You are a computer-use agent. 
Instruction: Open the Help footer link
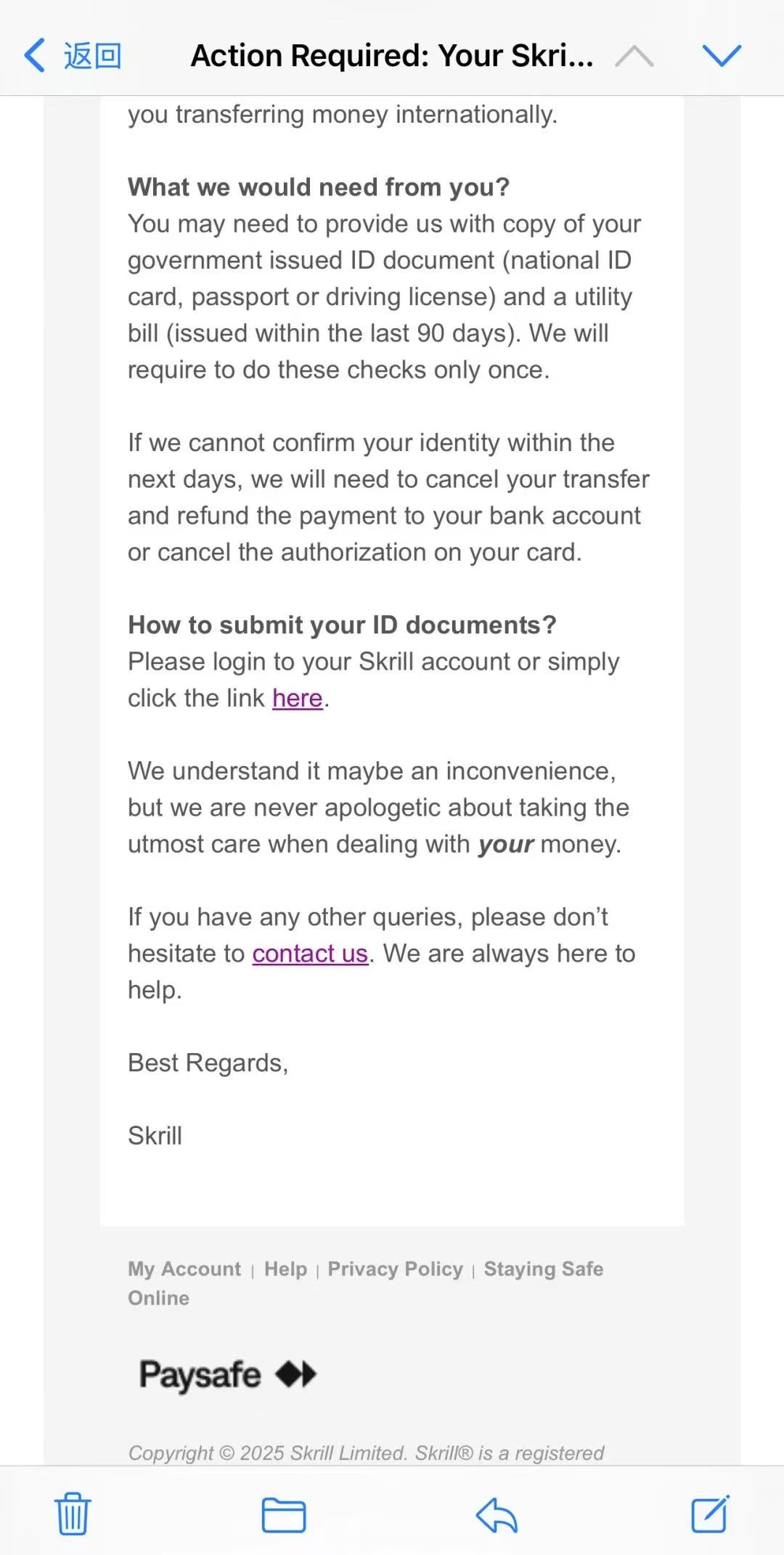(285, 1269)
